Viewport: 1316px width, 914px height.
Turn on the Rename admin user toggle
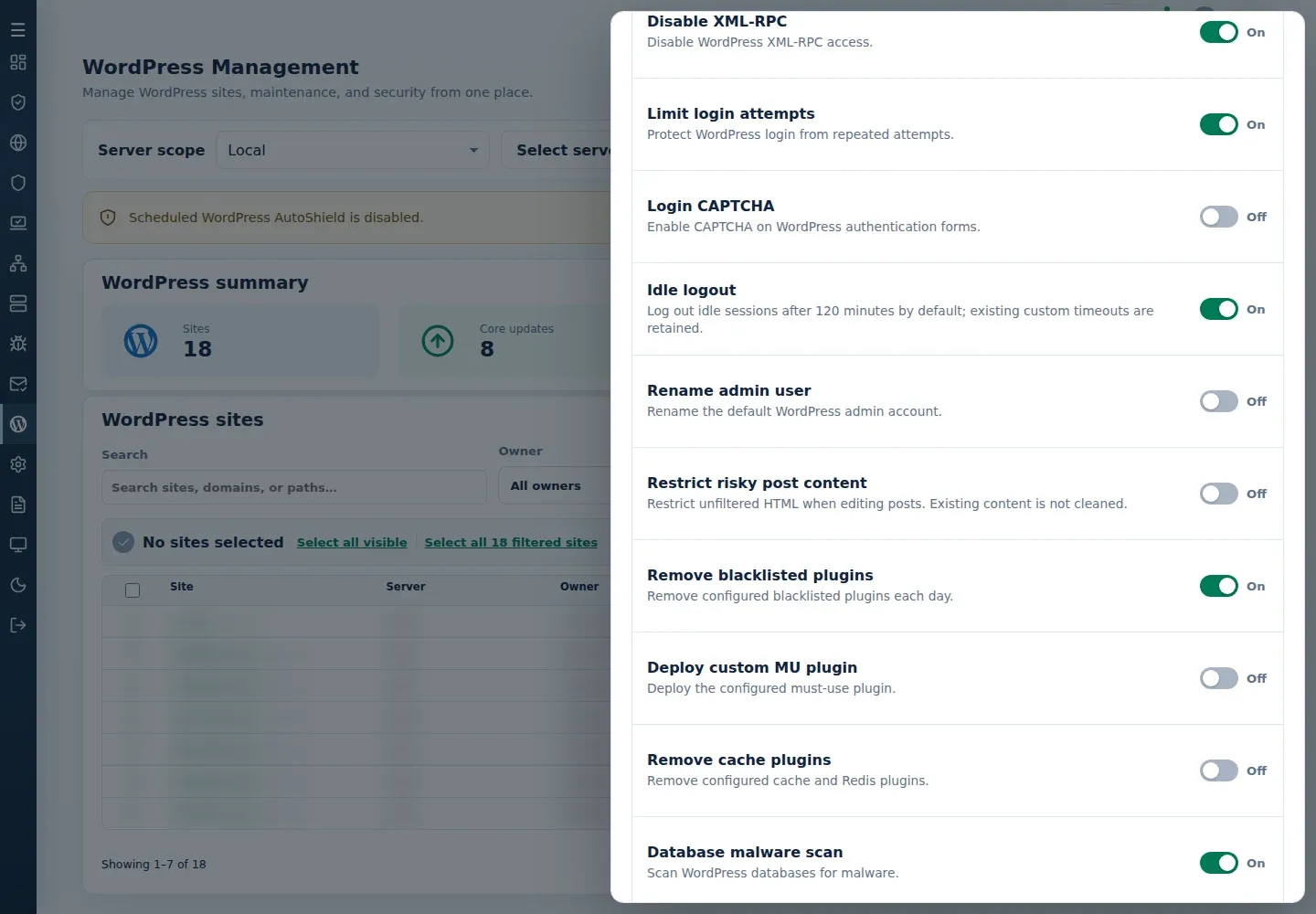1219,401
